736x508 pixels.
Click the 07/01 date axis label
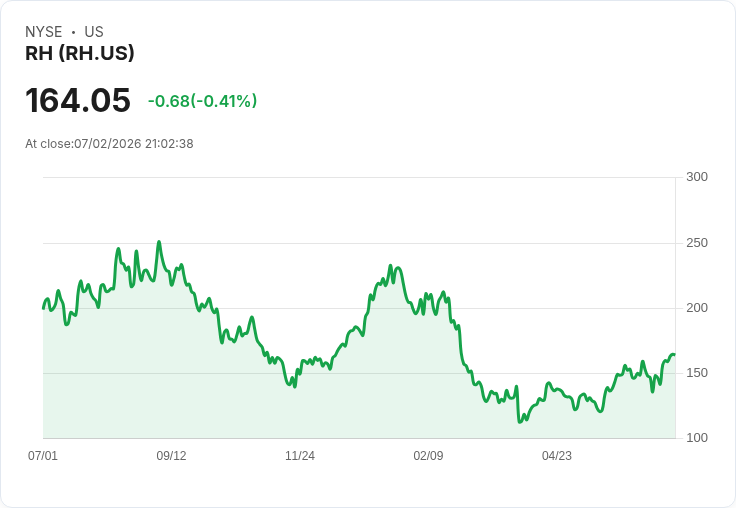43,455
